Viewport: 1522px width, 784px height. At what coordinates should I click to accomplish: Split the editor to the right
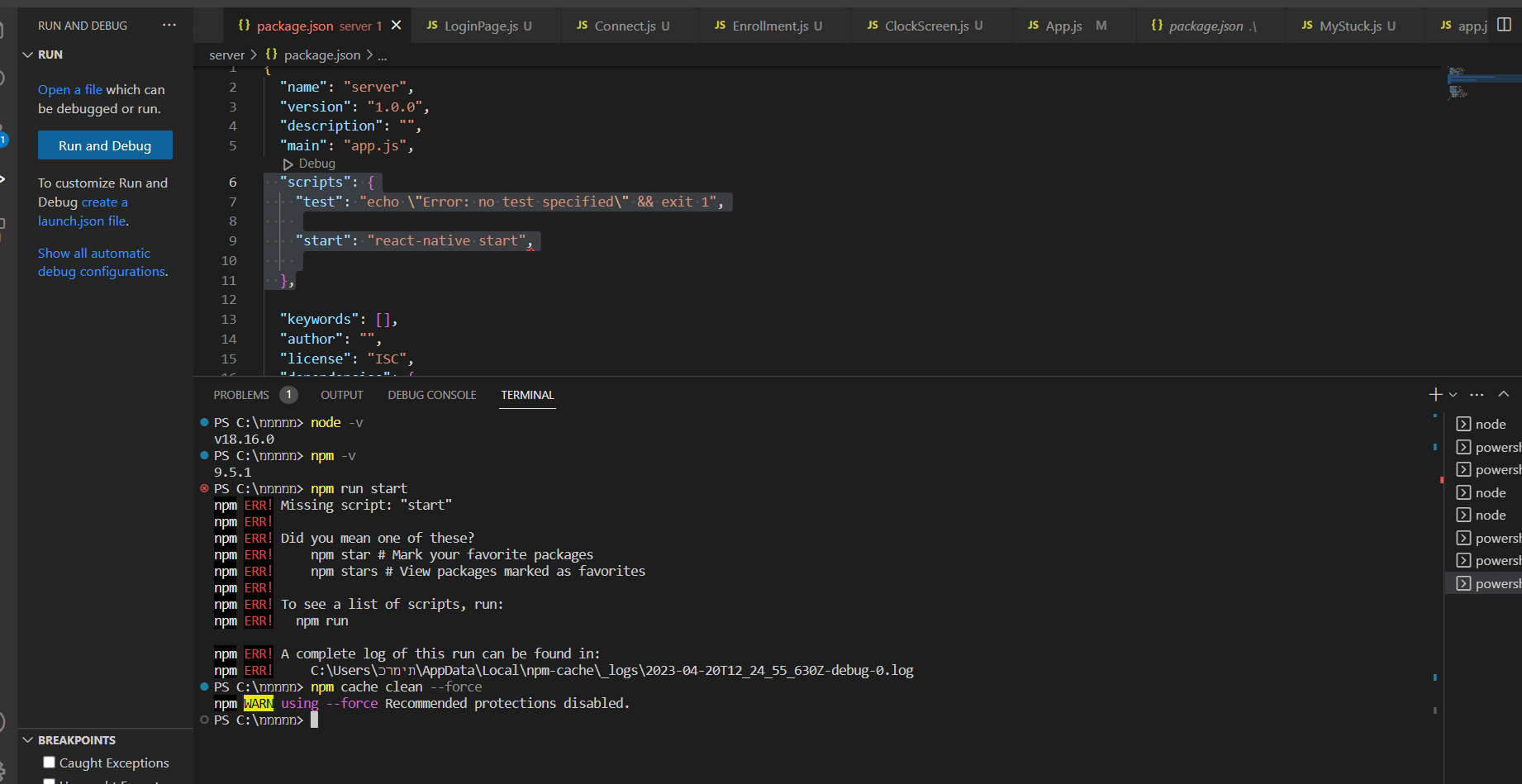[x=1504, y=25]
